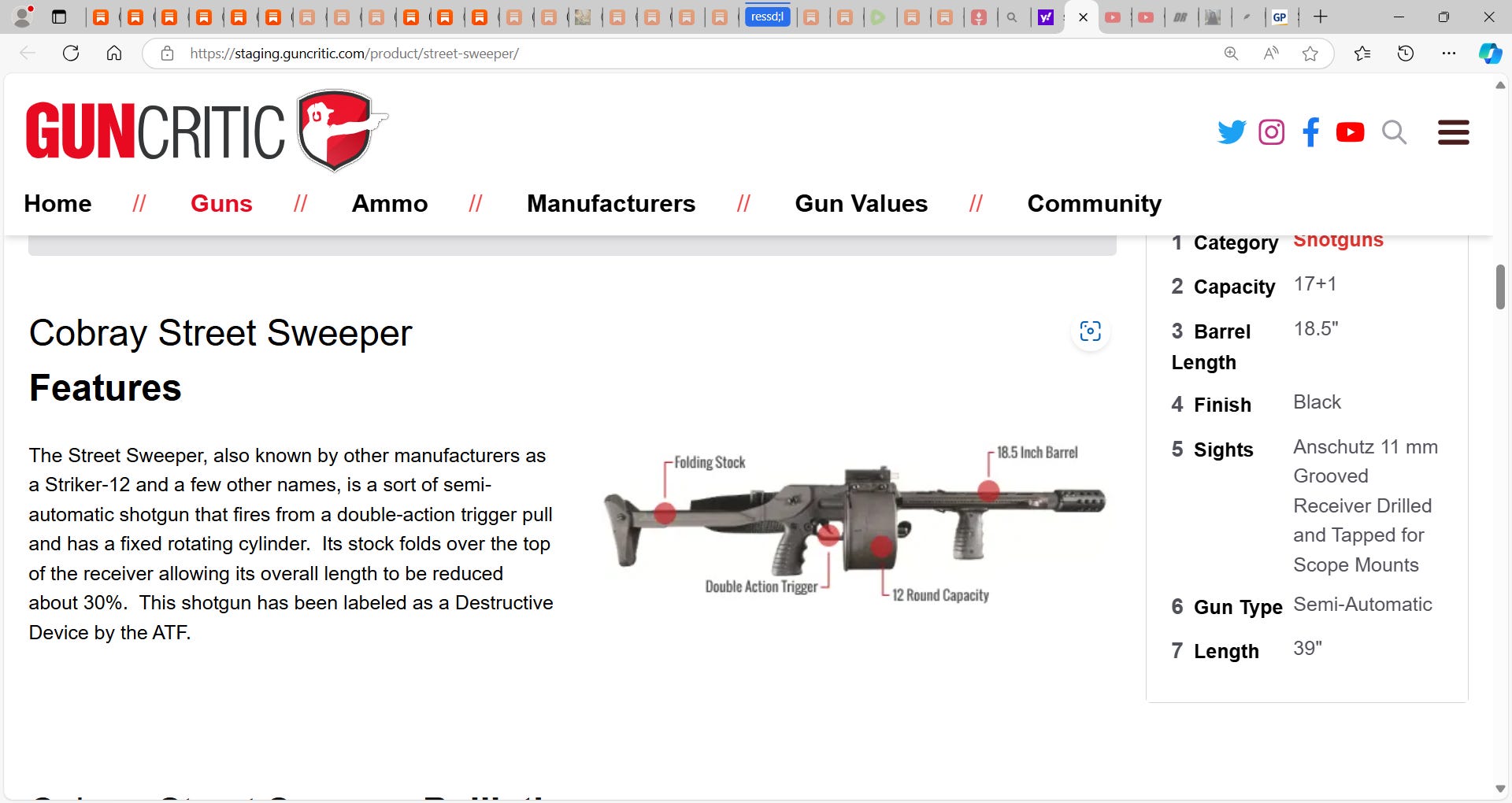Click the address bar URL

click(354, 54)
